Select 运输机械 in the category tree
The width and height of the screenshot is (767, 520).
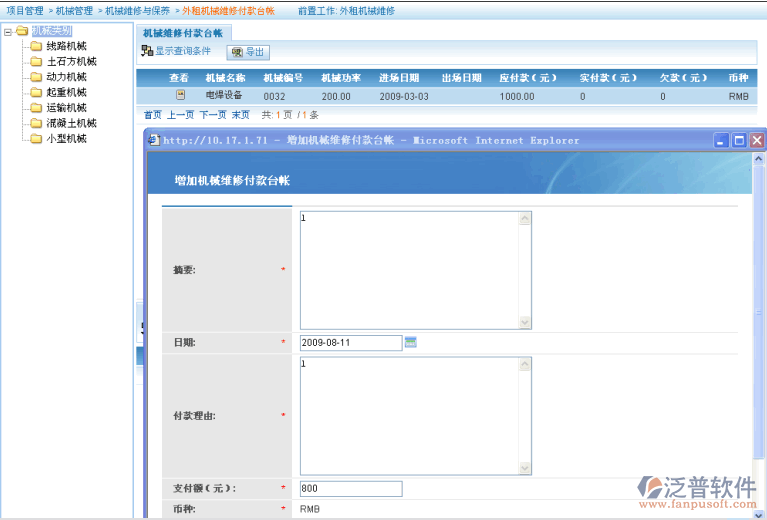click(x=66, y=108)
